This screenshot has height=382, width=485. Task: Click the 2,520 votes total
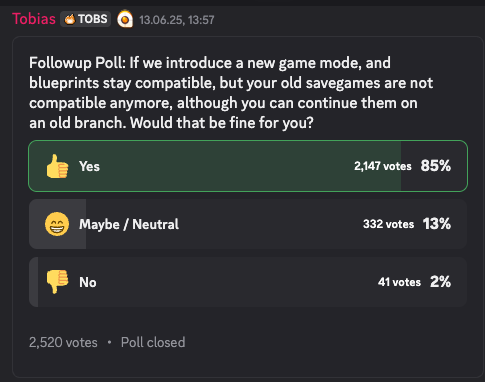[63, 342]
